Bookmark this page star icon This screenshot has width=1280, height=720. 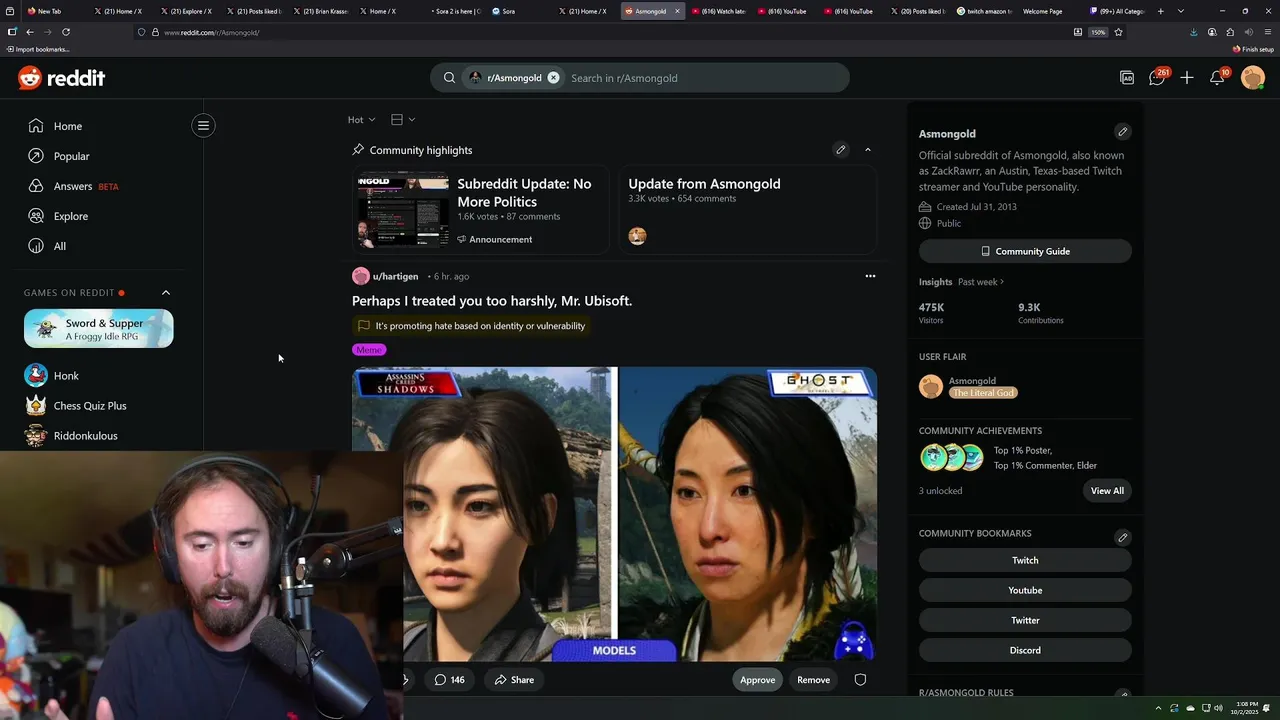click(x=1118, y=32)
